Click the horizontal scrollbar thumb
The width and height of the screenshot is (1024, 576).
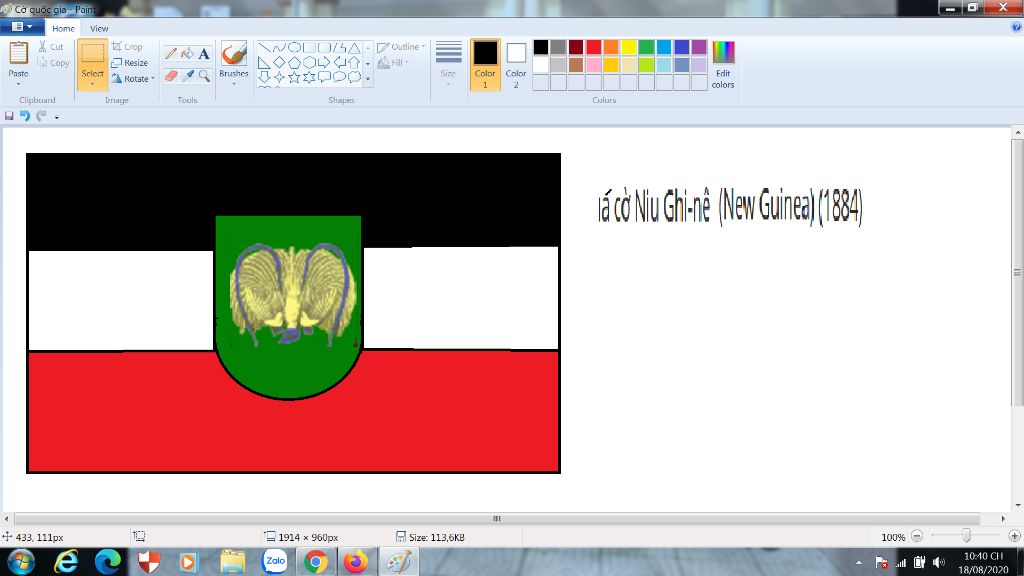tap(497, 519)
